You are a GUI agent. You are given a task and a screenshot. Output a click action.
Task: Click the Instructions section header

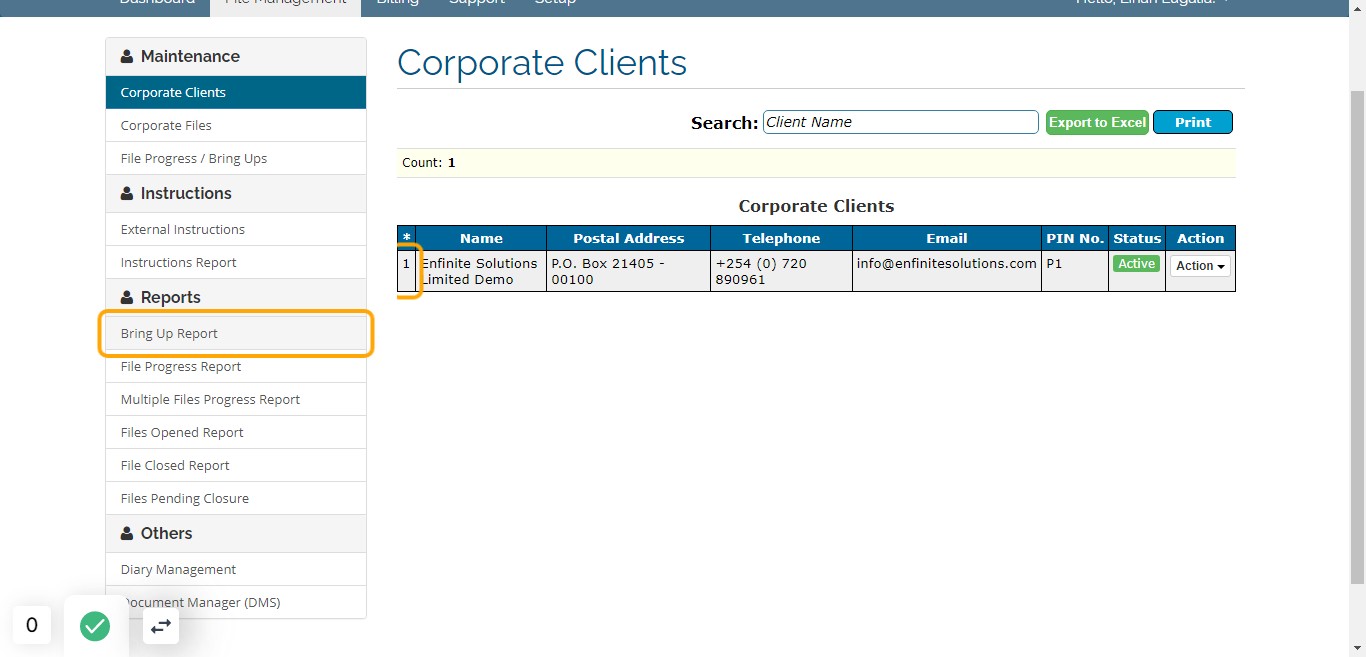pos(236,194)
